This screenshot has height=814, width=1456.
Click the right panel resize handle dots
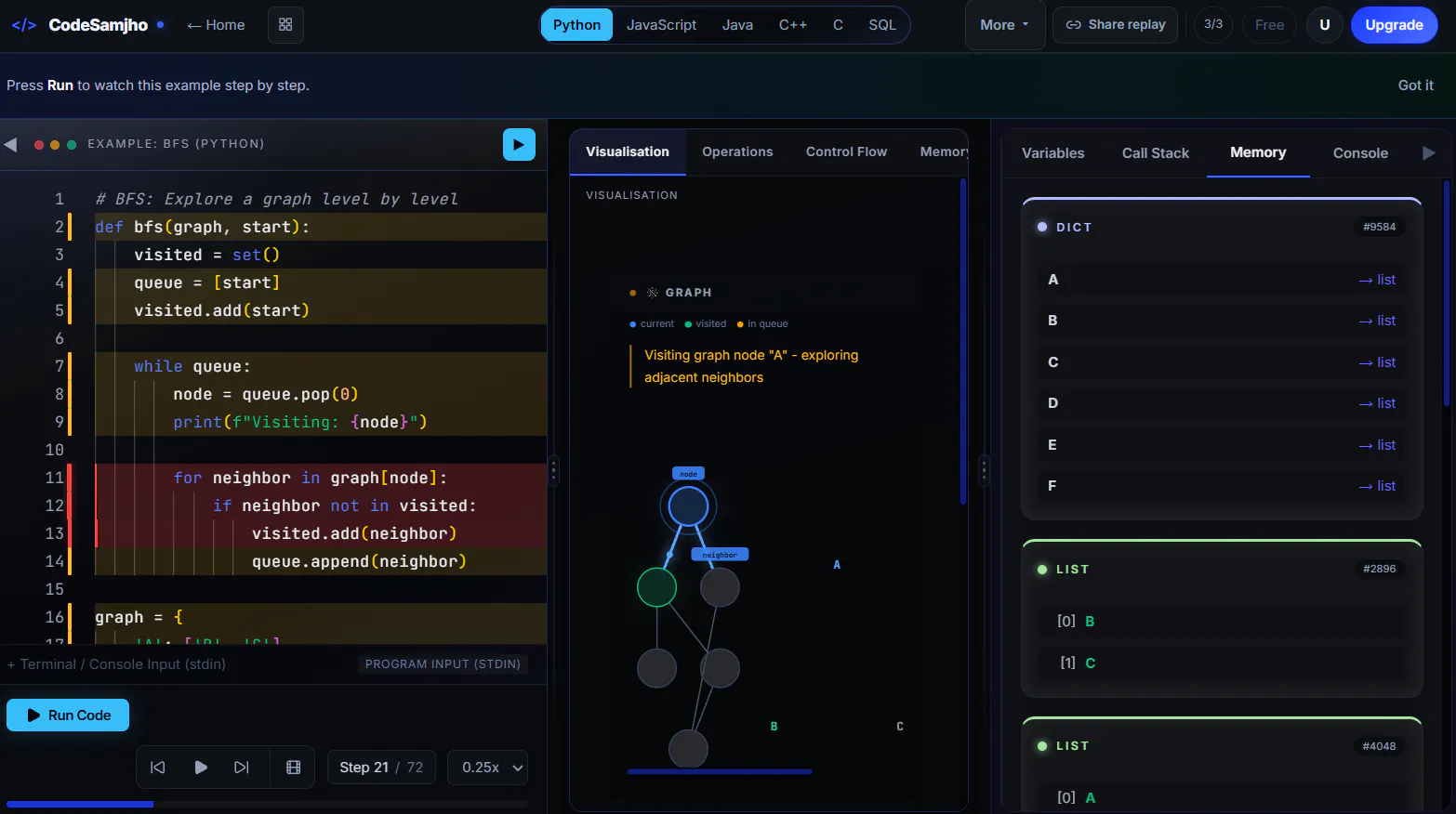pyautogui.click(x=984, y=470)
